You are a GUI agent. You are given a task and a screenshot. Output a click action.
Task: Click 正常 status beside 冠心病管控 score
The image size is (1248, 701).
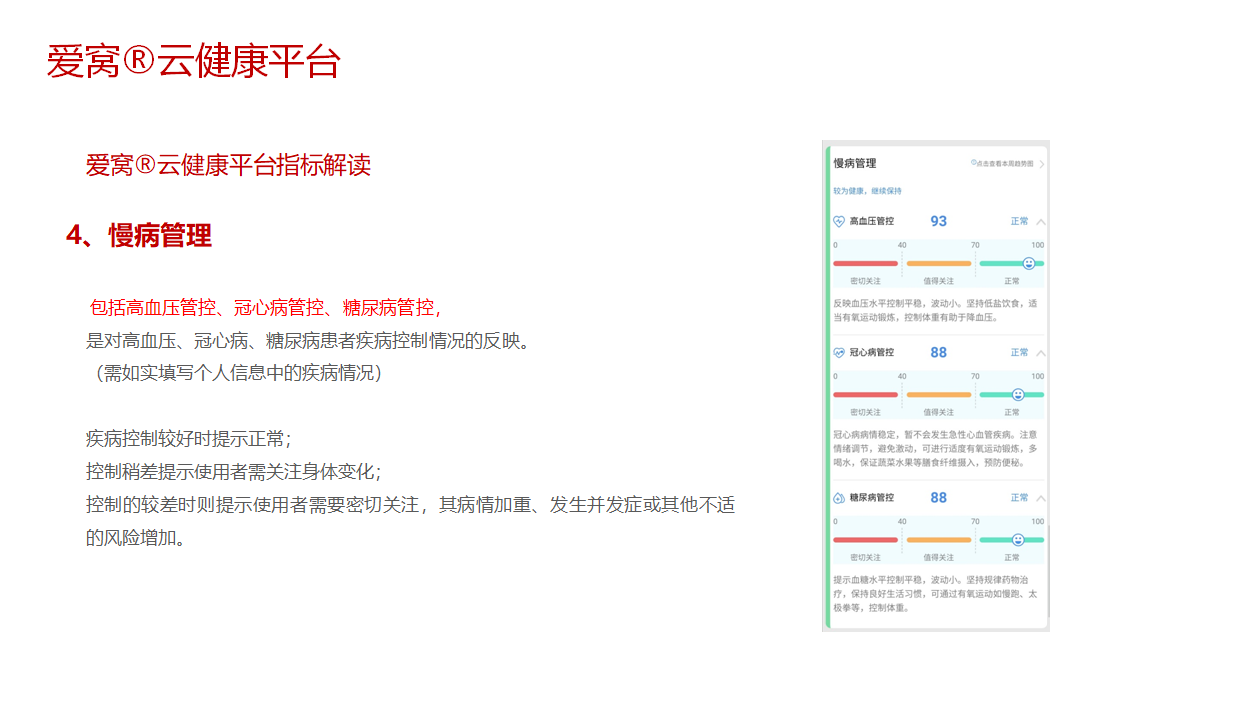1019,352
